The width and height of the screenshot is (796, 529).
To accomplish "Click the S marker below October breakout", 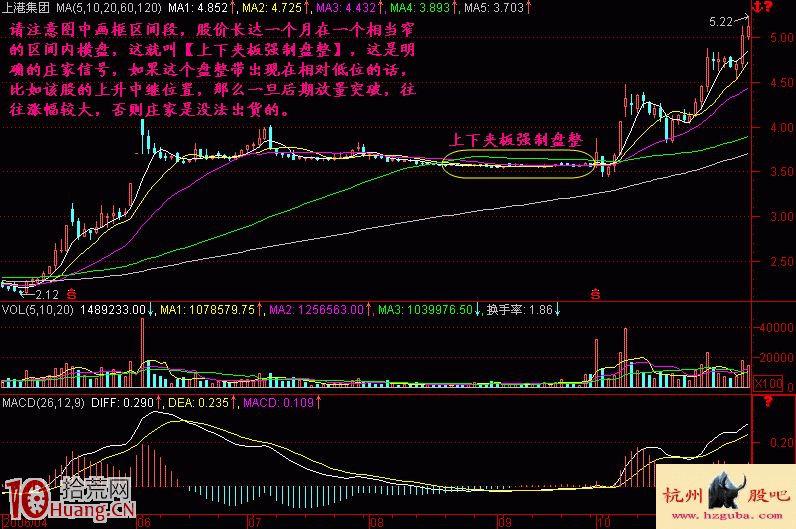I will 595,294.
